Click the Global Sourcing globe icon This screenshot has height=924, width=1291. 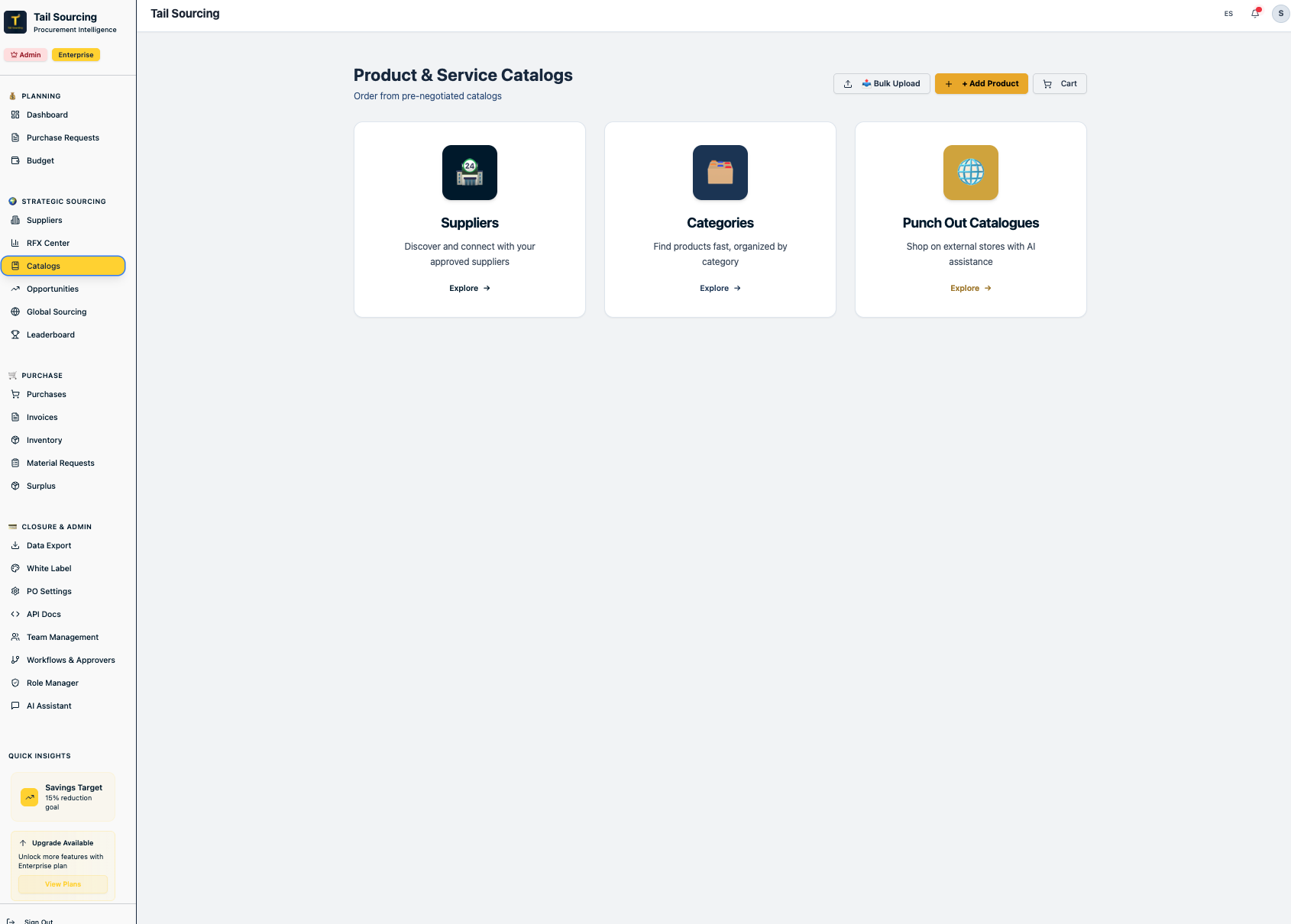click(15, 312)
